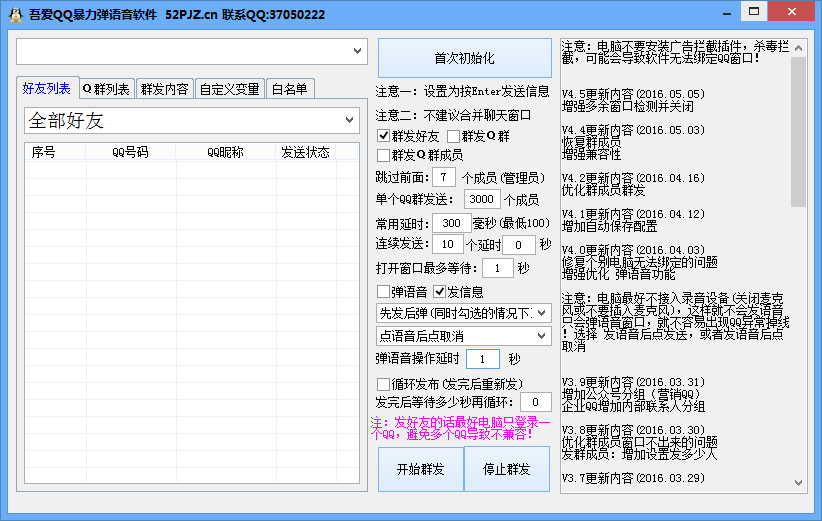
Task: Open the 先发后弹 order dropdown
Action: click(x=542, y=314)
